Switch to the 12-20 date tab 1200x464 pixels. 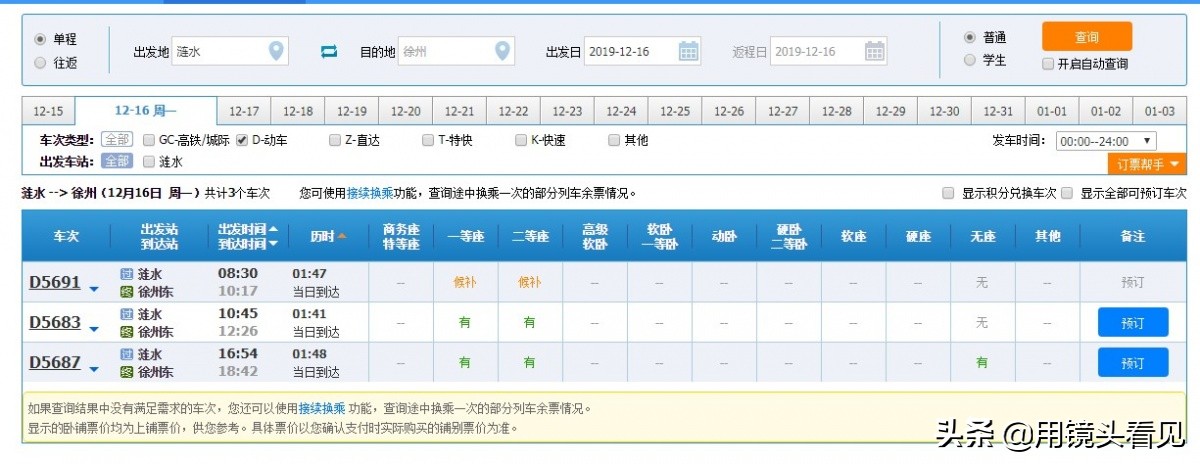tap(406, 111)
